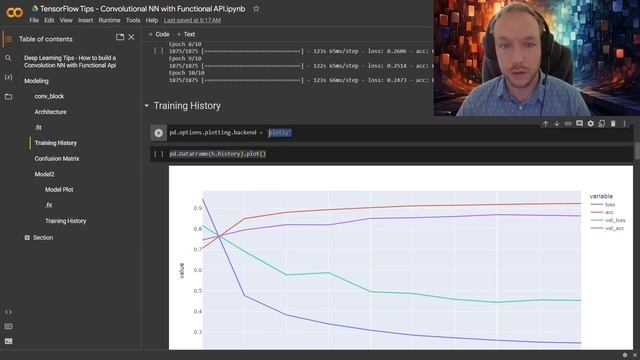Collapse the Training History section
The height and width of the screenshot is (360, 640).
click(147, 106)
